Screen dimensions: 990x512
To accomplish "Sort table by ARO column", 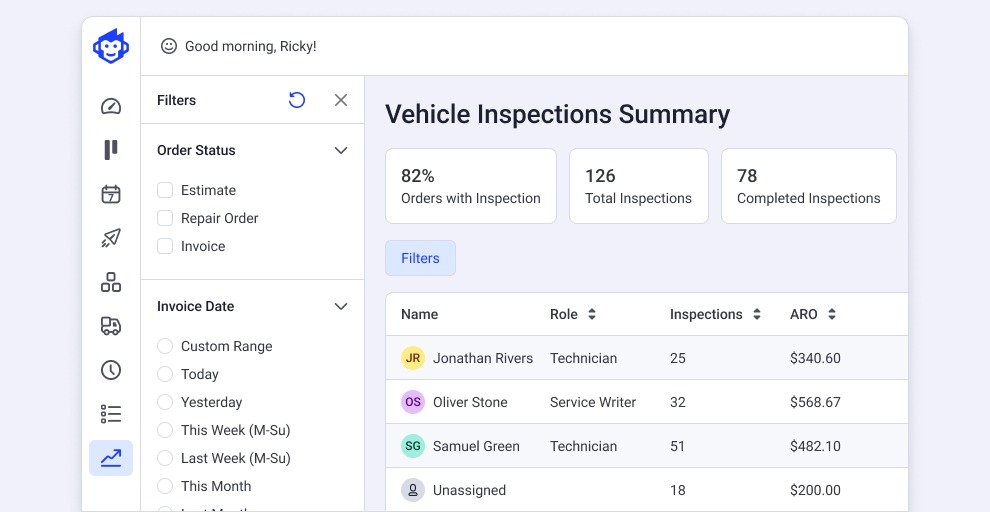I will click(832, 314).
